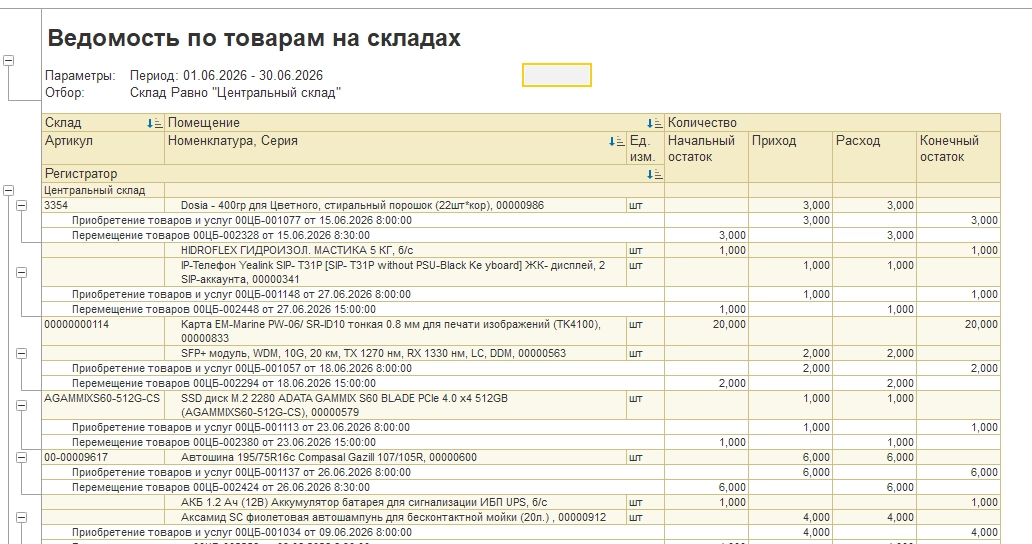Viewport: 1032px width, 544px height.
Task: Collapse the Аксамид SC автошампунь row group
Action: (22, 518)
